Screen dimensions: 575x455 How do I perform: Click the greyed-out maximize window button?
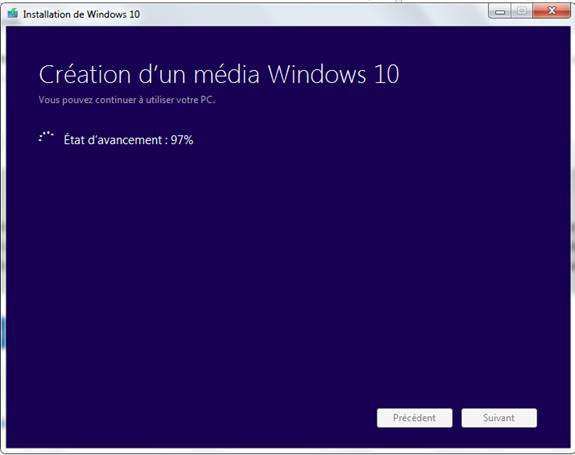click(521, 11)
